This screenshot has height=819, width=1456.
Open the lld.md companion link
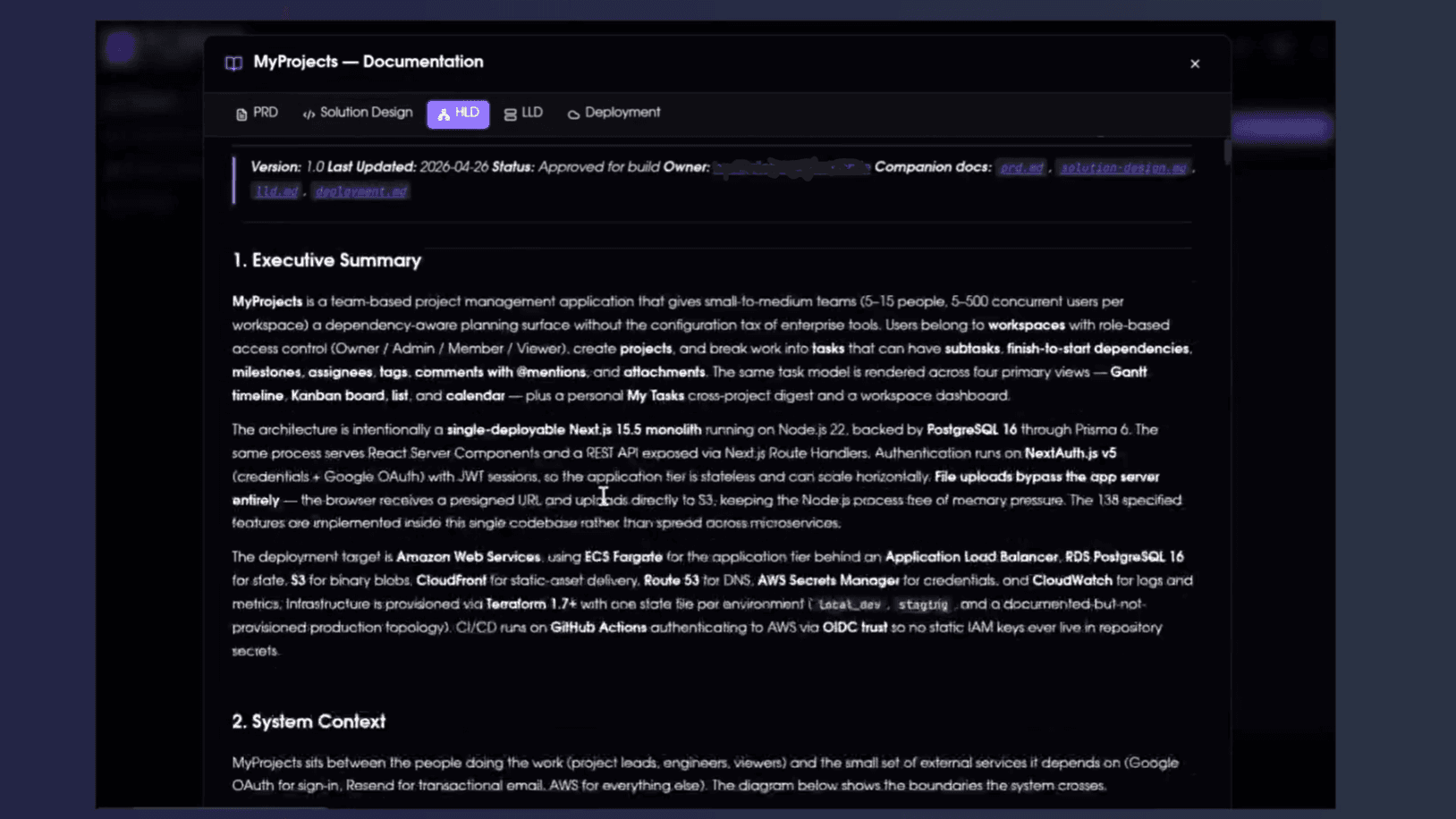(276, 191)
